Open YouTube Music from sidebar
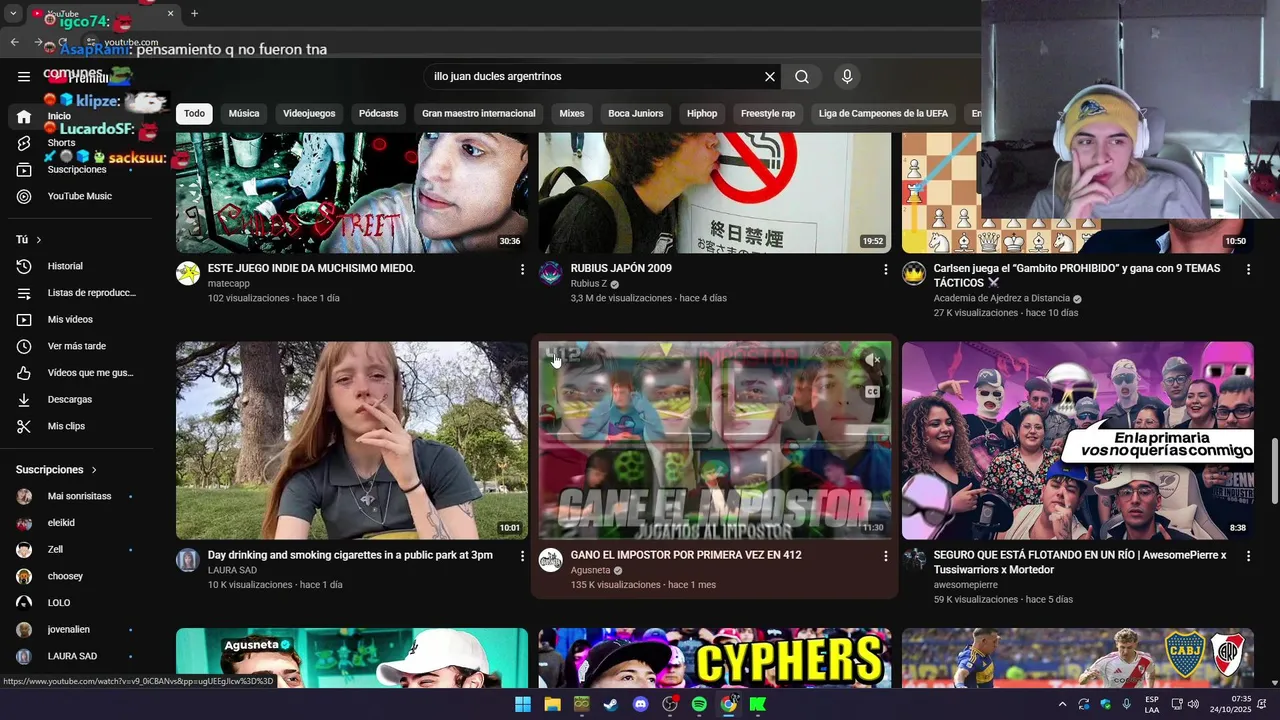The height and width of the screenshot is (720, 1280). [80, 196]
